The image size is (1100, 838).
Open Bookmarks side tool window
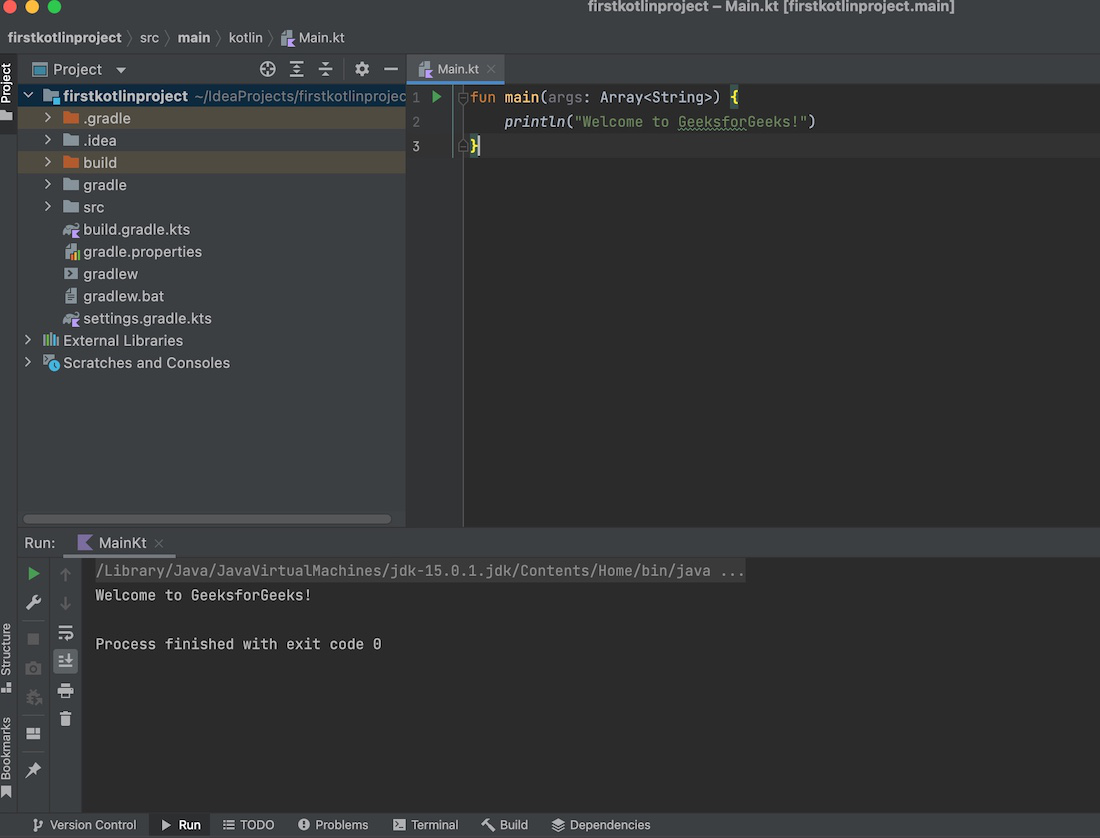click(7, 757)
